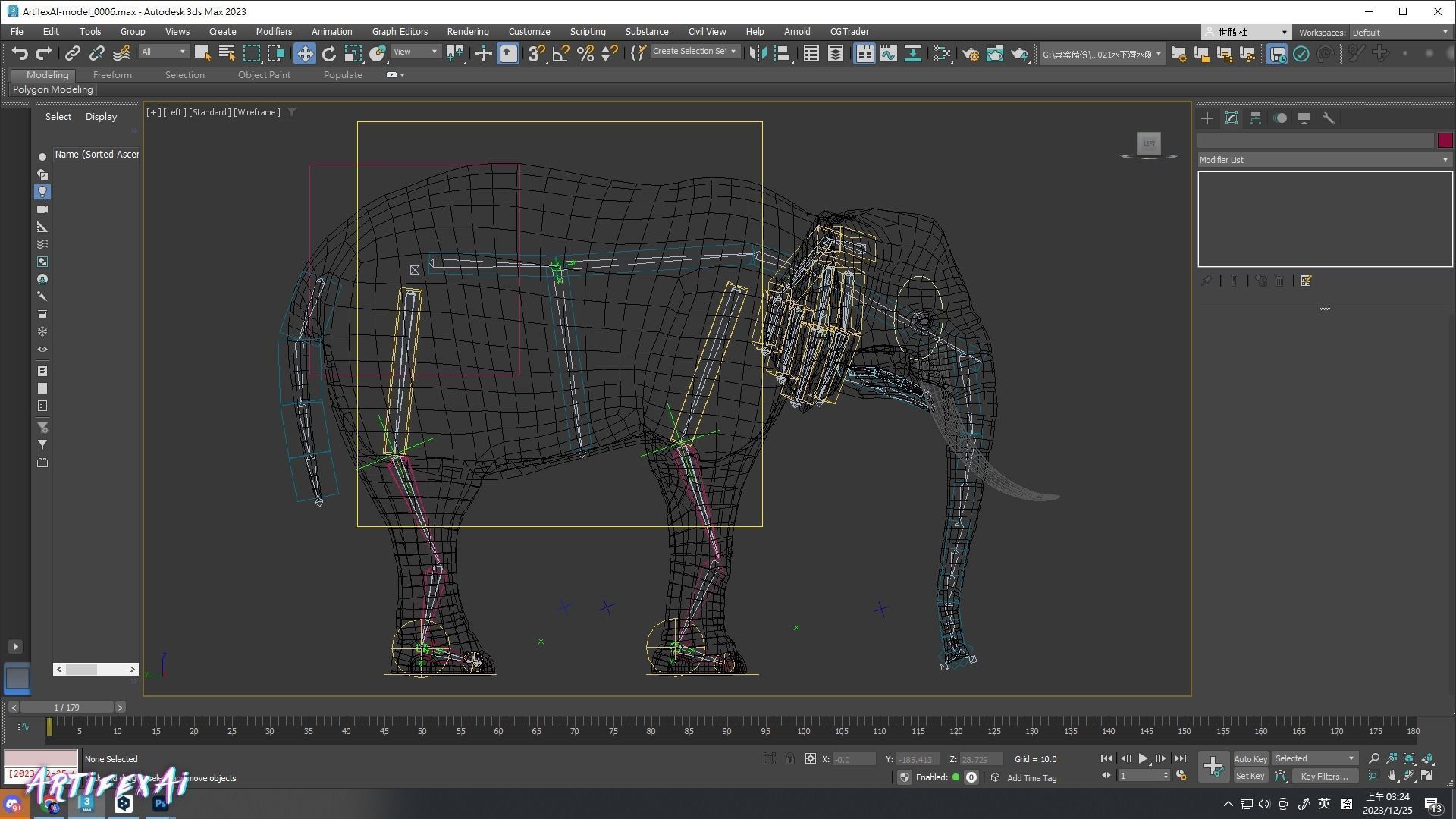Viewport: 1456px width, 819px height.
Task: Open the Motion command panel tab
Action: [x=1280, y=118]
